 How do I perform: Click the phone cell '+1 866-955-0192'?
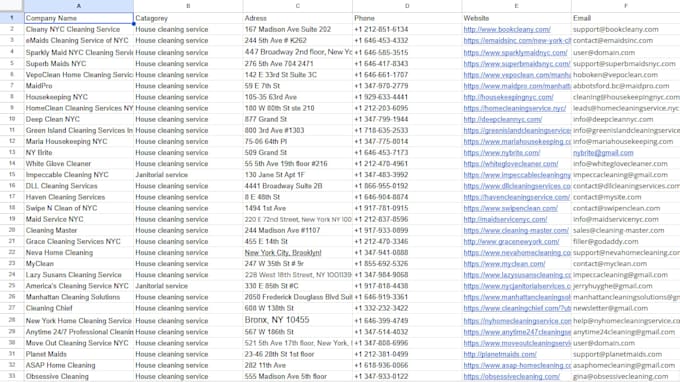coord(407,186)
